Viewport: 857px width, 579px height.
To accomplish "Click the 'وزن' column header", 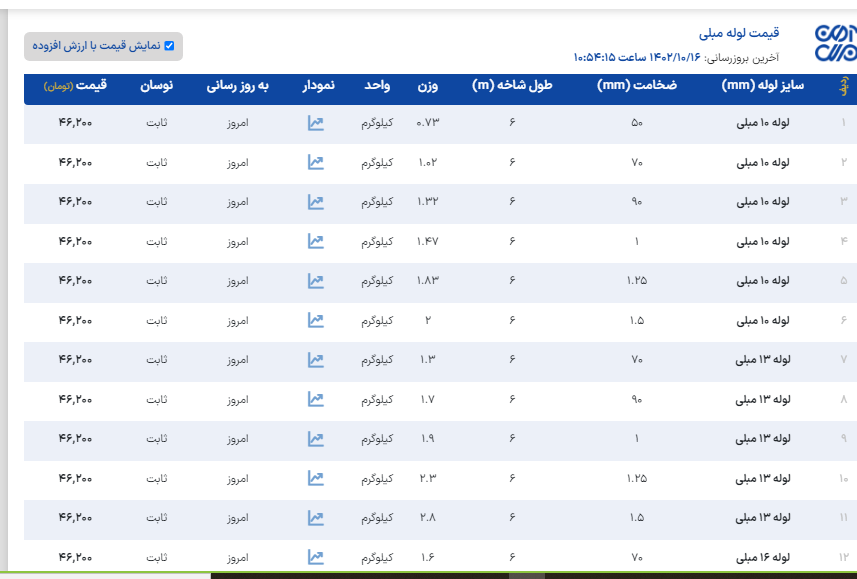I will (x=427, y=86).
